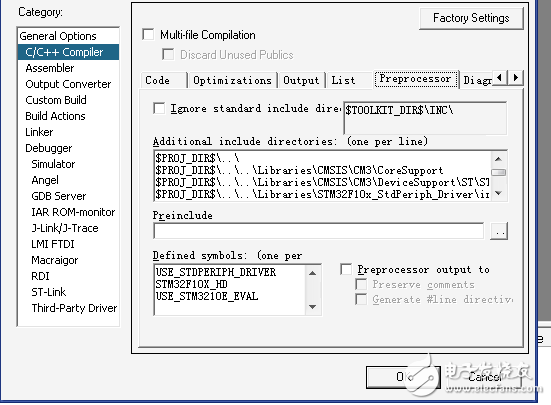Click inside the Preinclude input field

(318, 231)
